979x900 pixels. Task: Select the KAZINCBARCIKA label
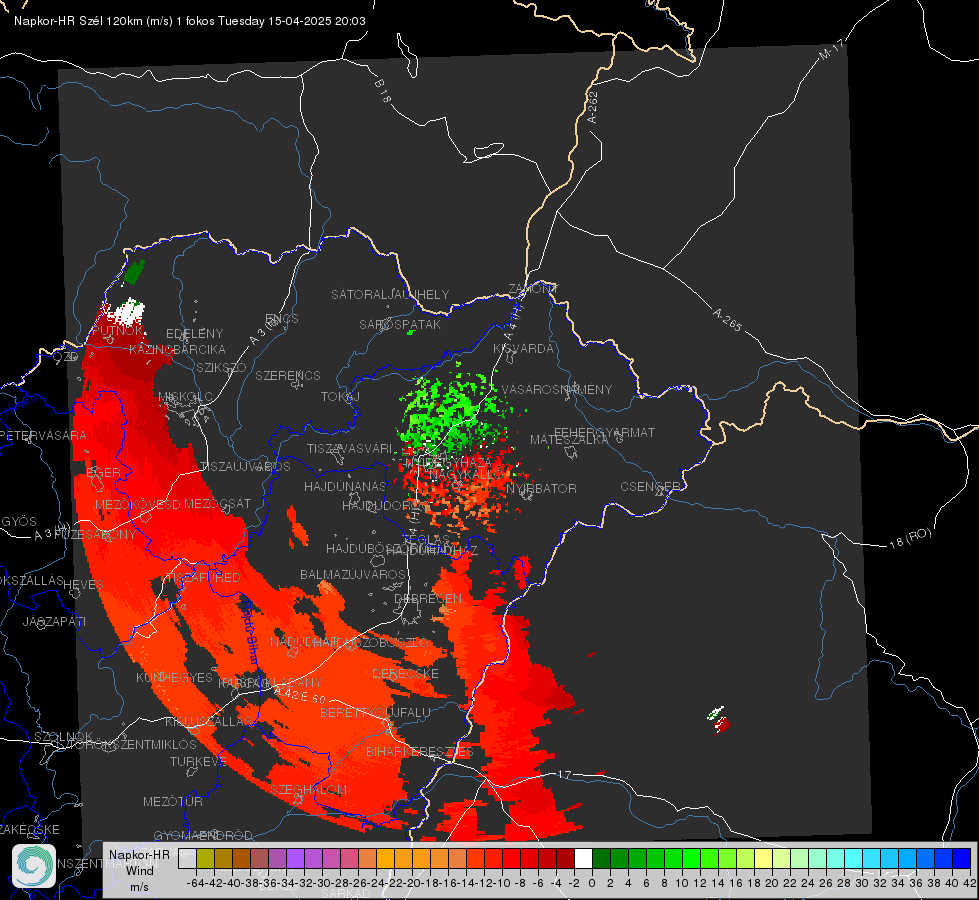(177, 350)
